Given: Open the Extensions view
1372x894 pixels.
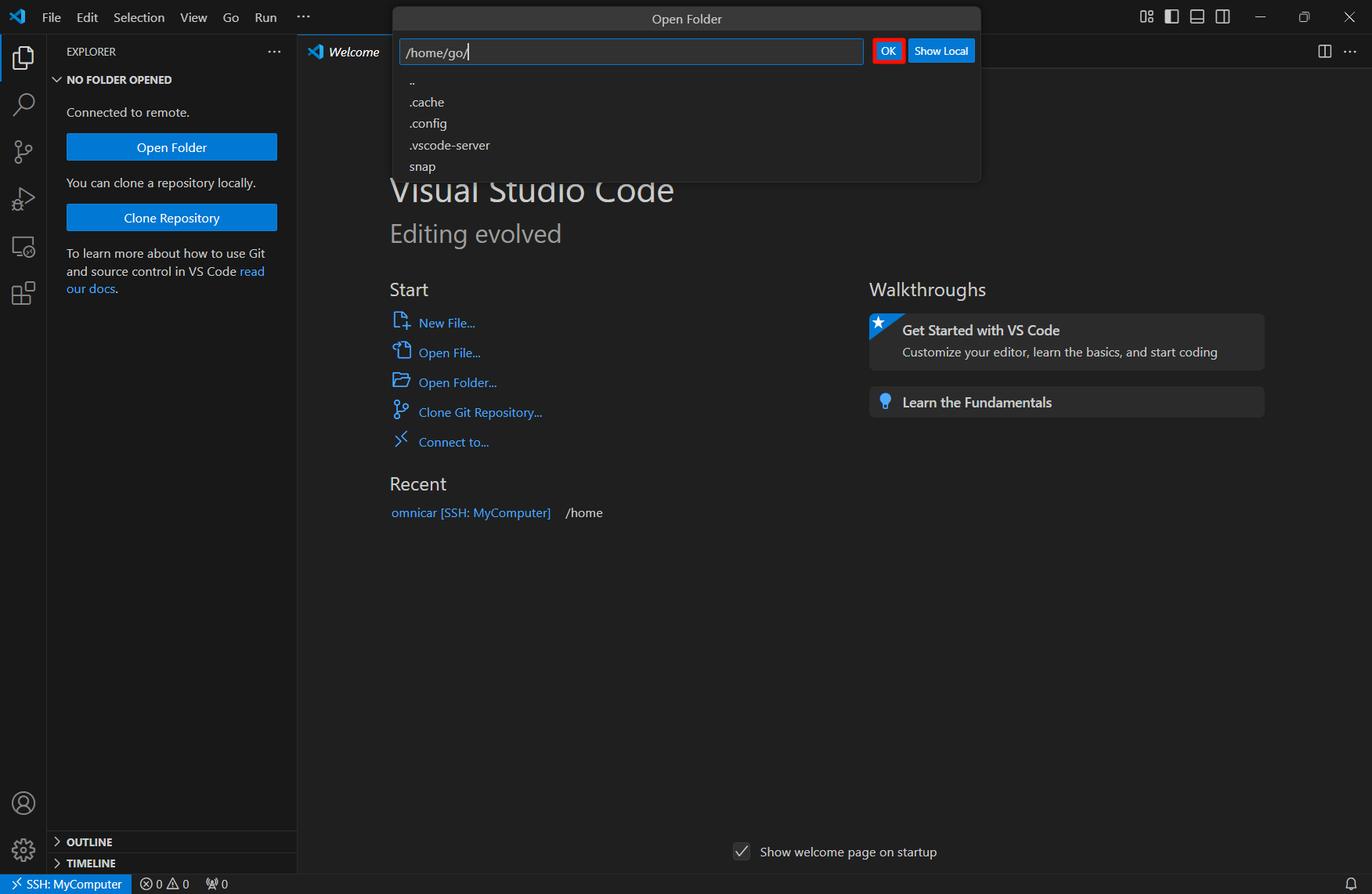Looking at the screenshot, I should click(23, 294).
